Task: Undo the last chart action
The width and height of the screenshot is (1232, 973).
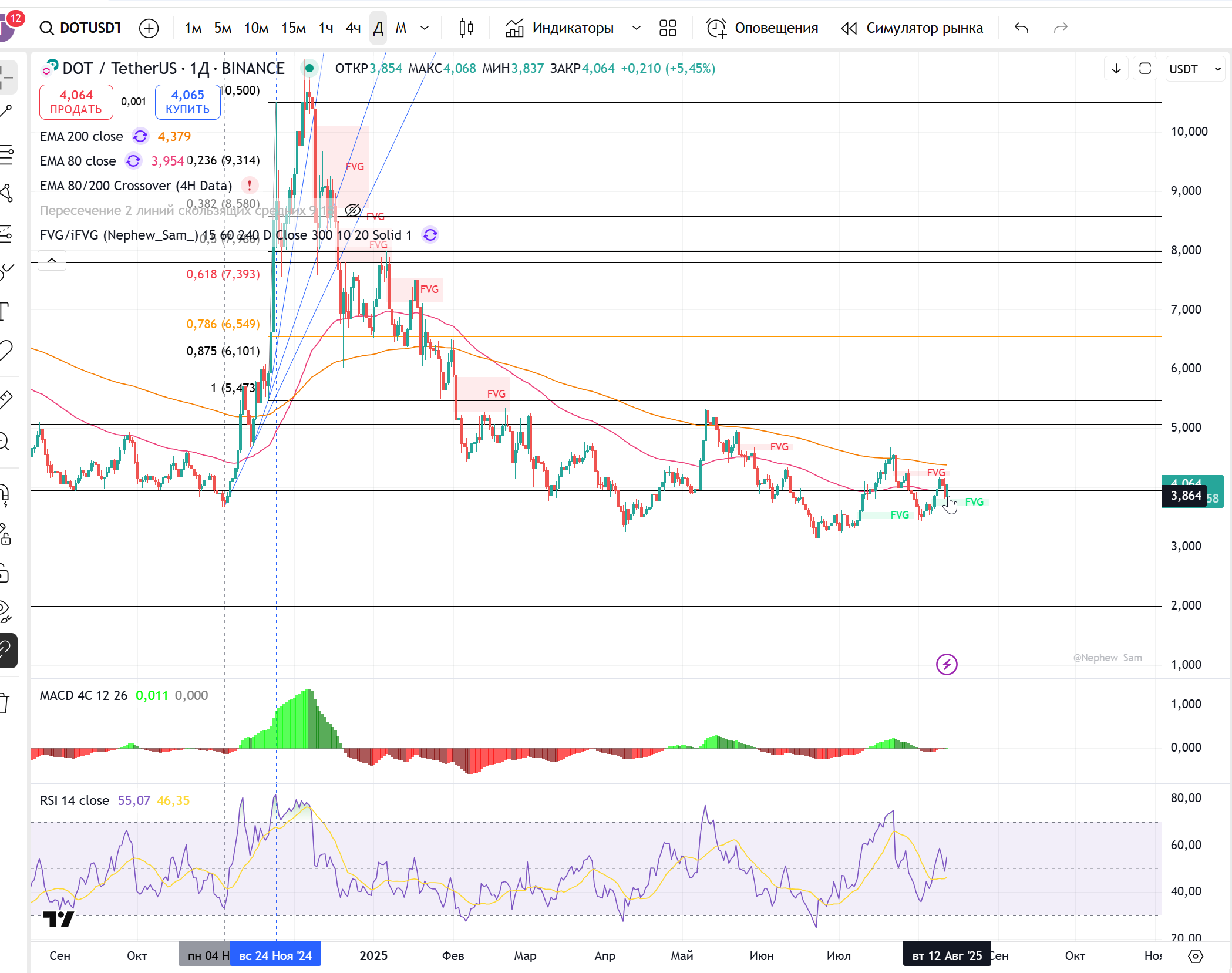Action: click(1022, 28)
